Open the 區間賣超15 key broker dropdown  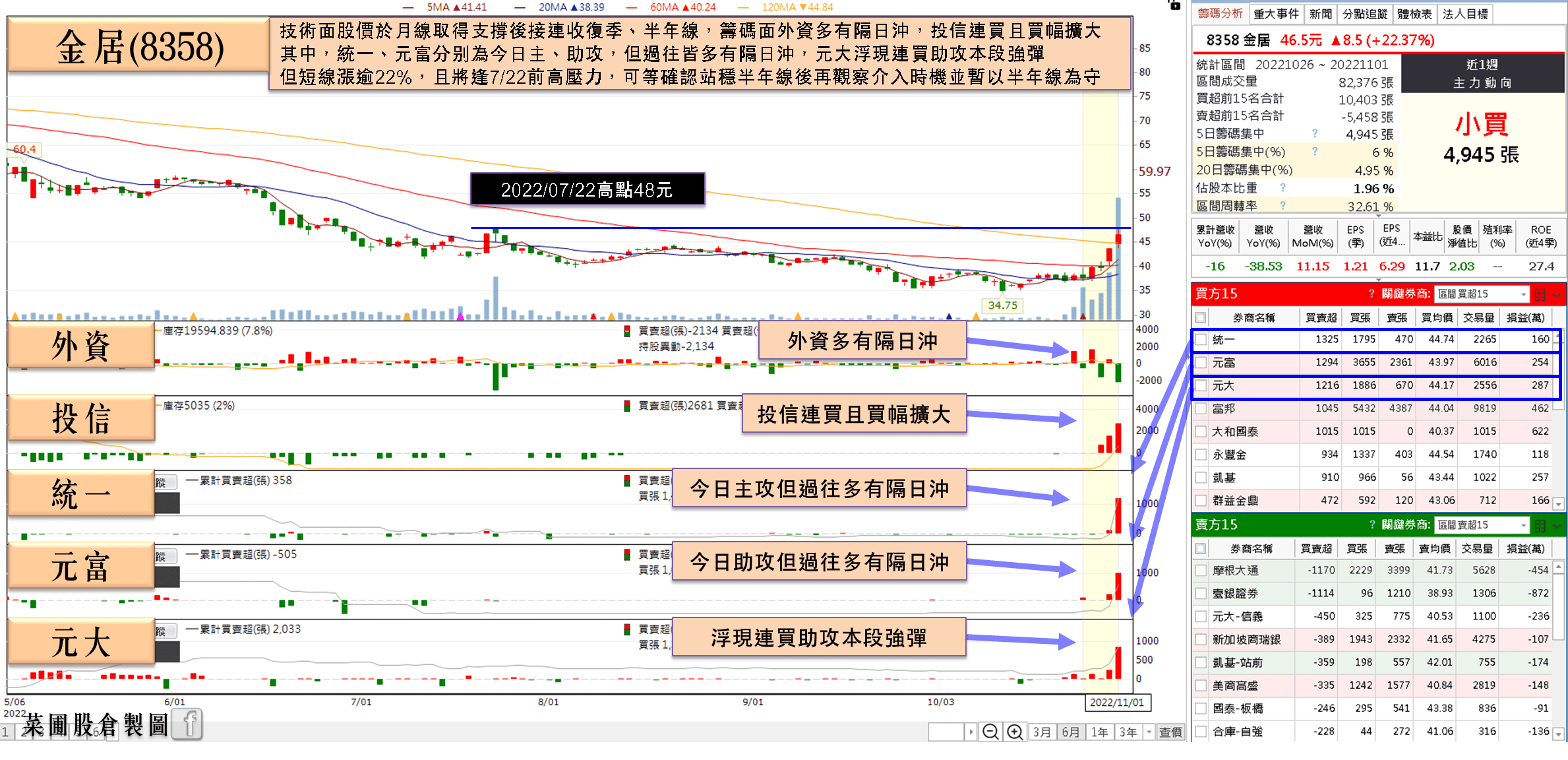coord(1482,525)
